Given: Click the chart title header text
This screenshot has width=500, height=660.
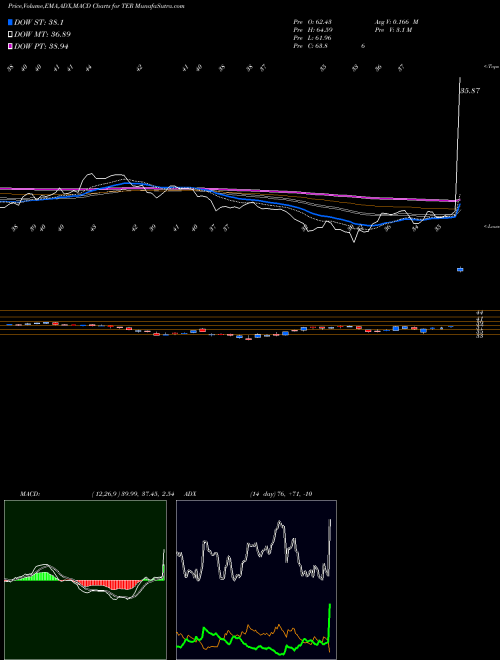Looking at the screenshot, I should click(x=96, y=6).
